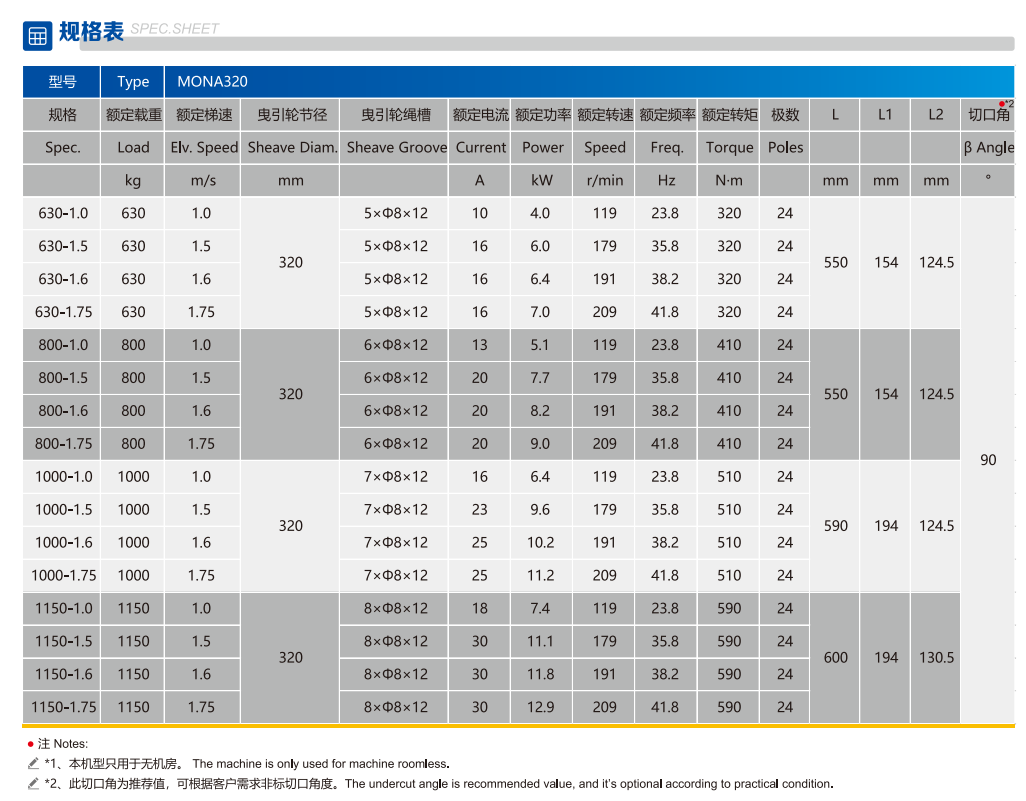Image resolution: width=1026 pixels, height=801 pixels.
Task: Select the Elv. Speed column header
Action: coord(203,147)
